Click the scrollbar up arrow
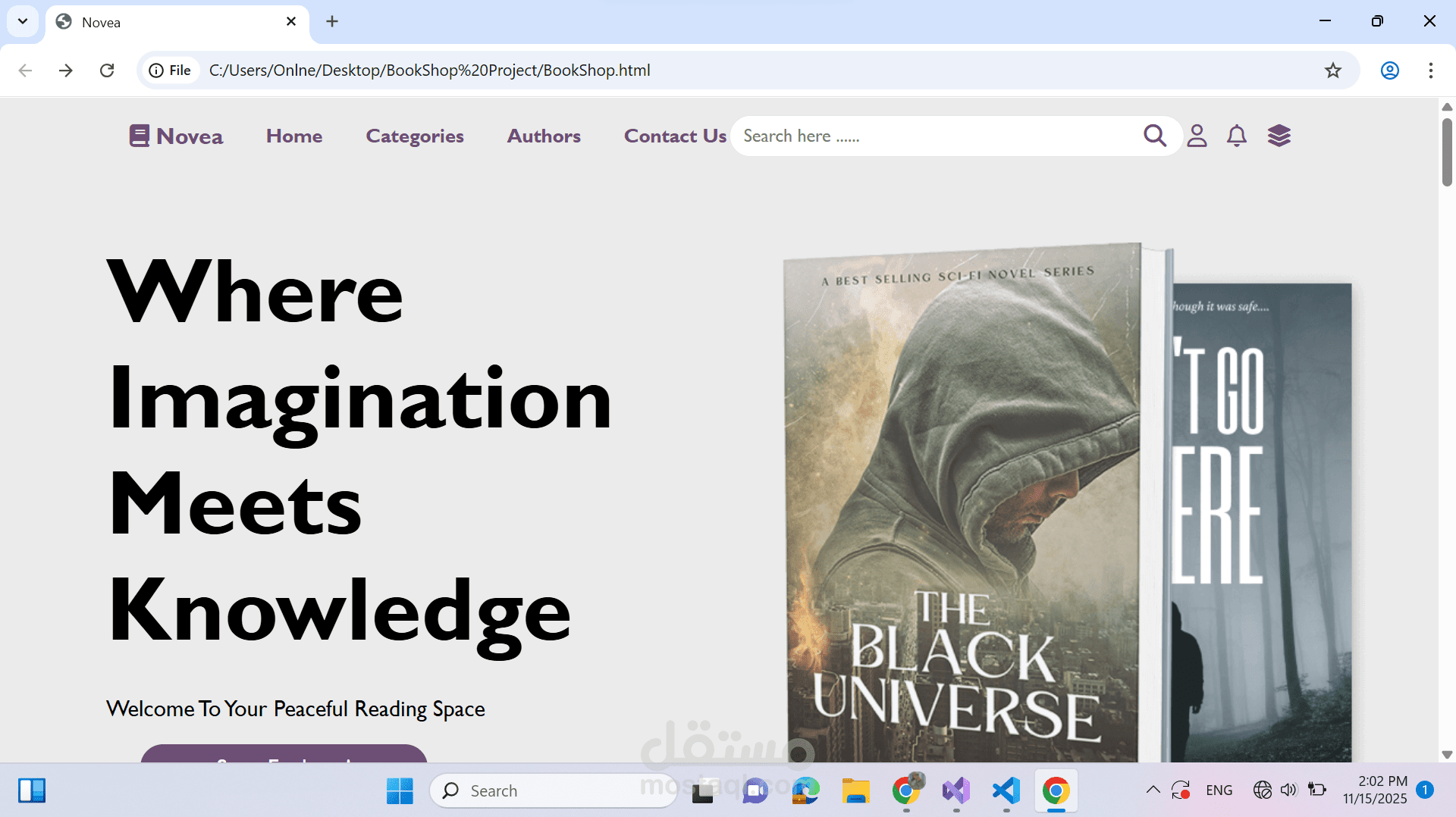 [1447, 107]
